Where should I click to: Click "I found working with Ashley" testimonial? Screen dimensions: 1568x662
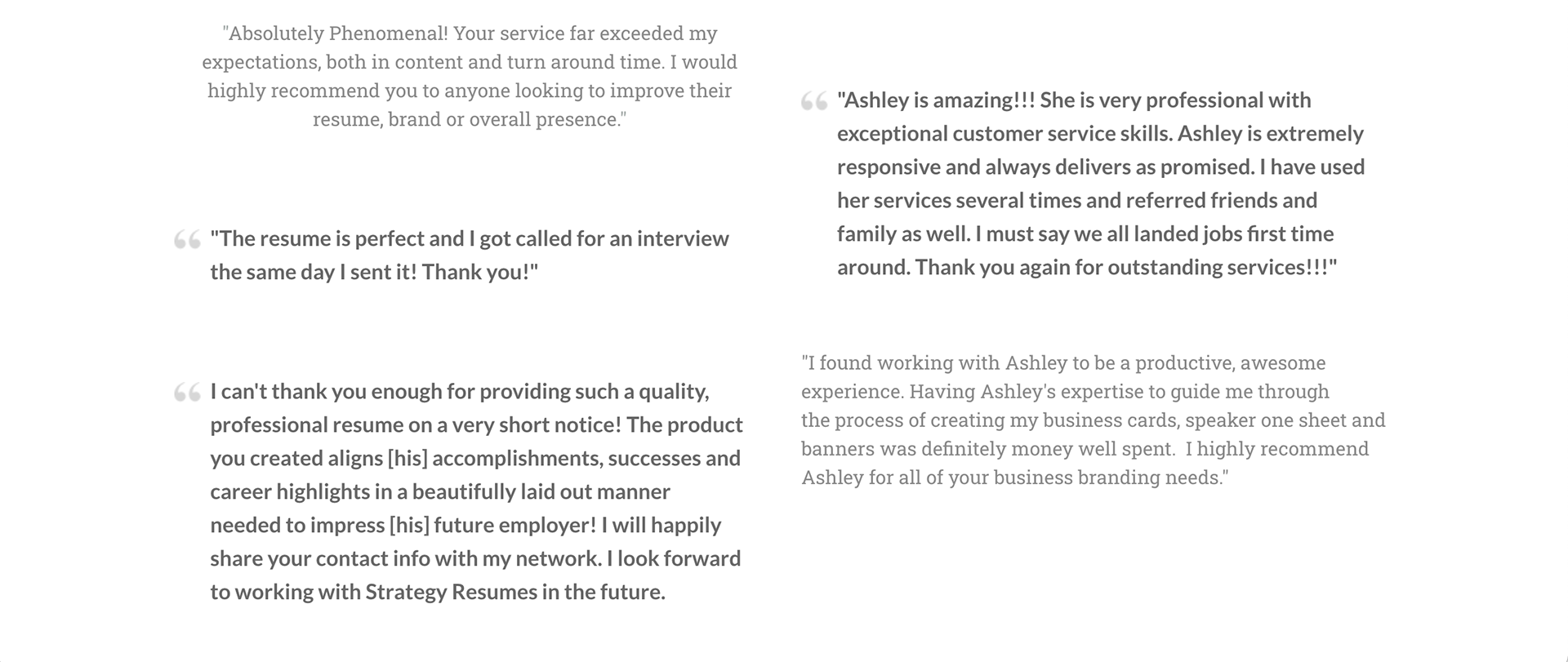(x=1094, y=420)
